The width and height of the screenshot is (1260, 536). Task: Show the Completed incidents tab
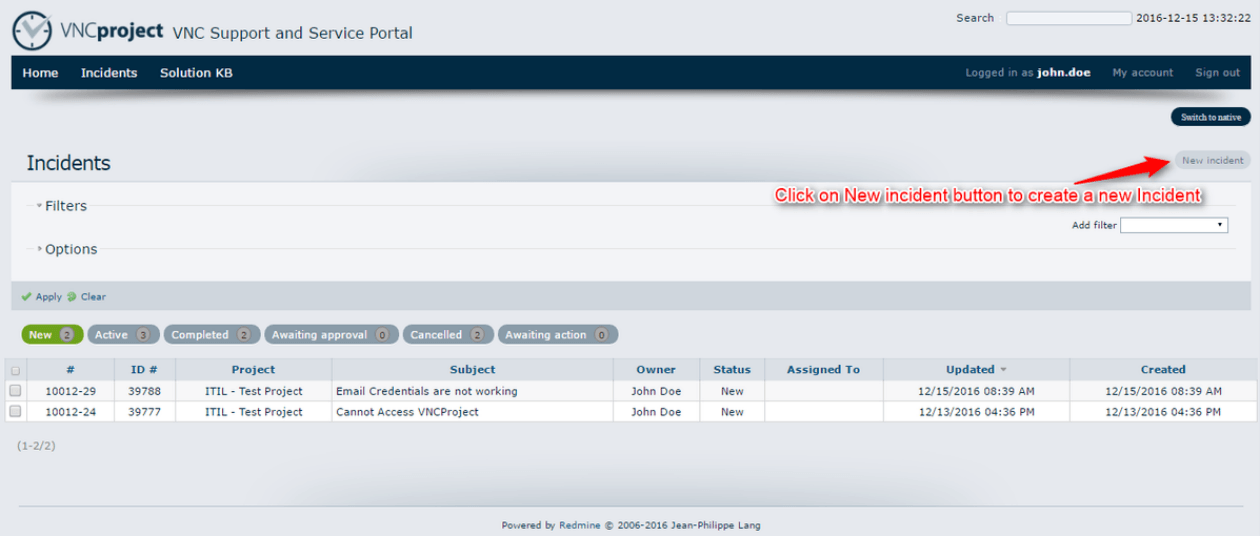pyautogui.click(x=212, y=335)
